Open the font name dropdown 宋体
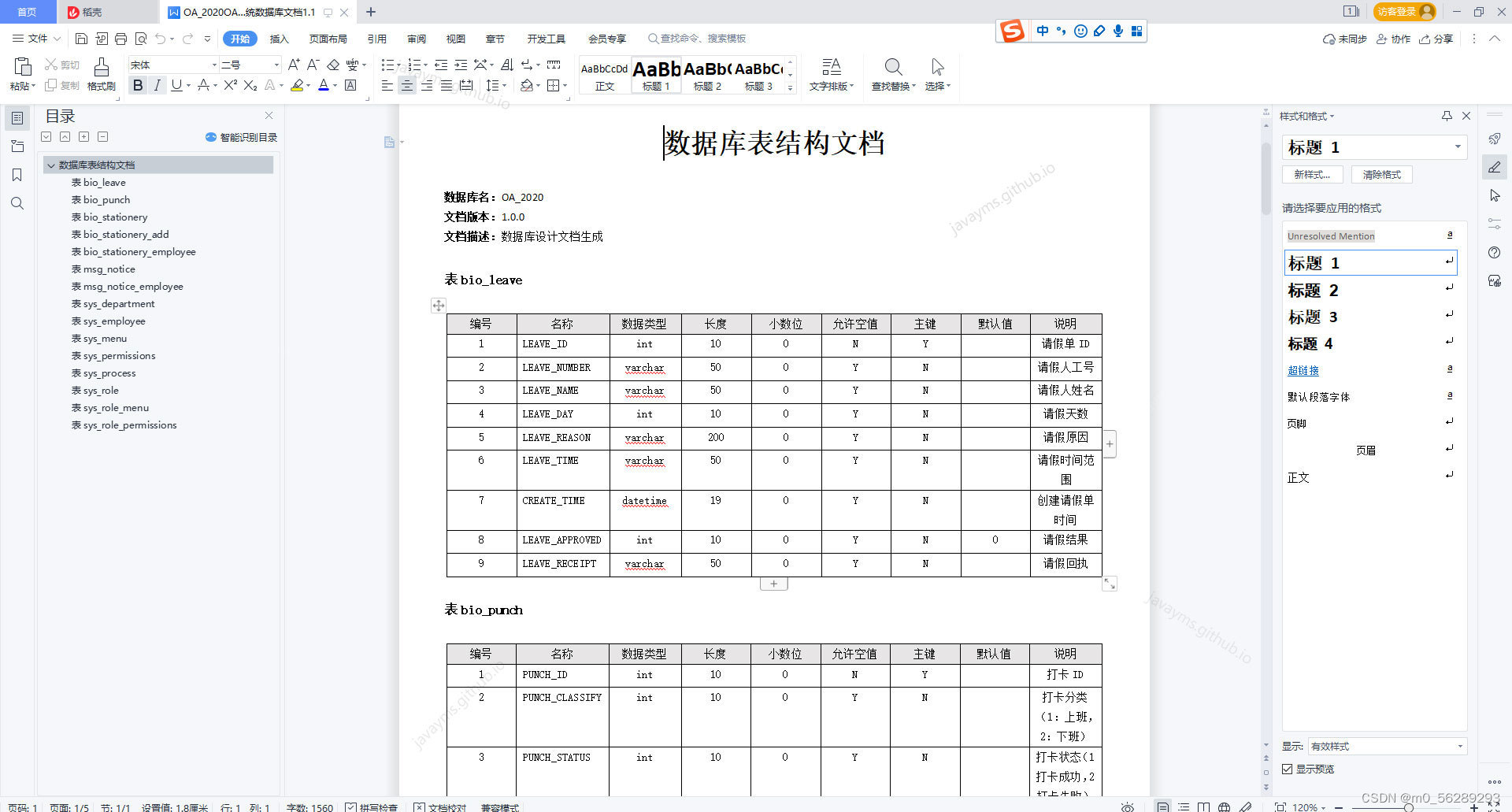The image size is (1512, 812). 214,65
